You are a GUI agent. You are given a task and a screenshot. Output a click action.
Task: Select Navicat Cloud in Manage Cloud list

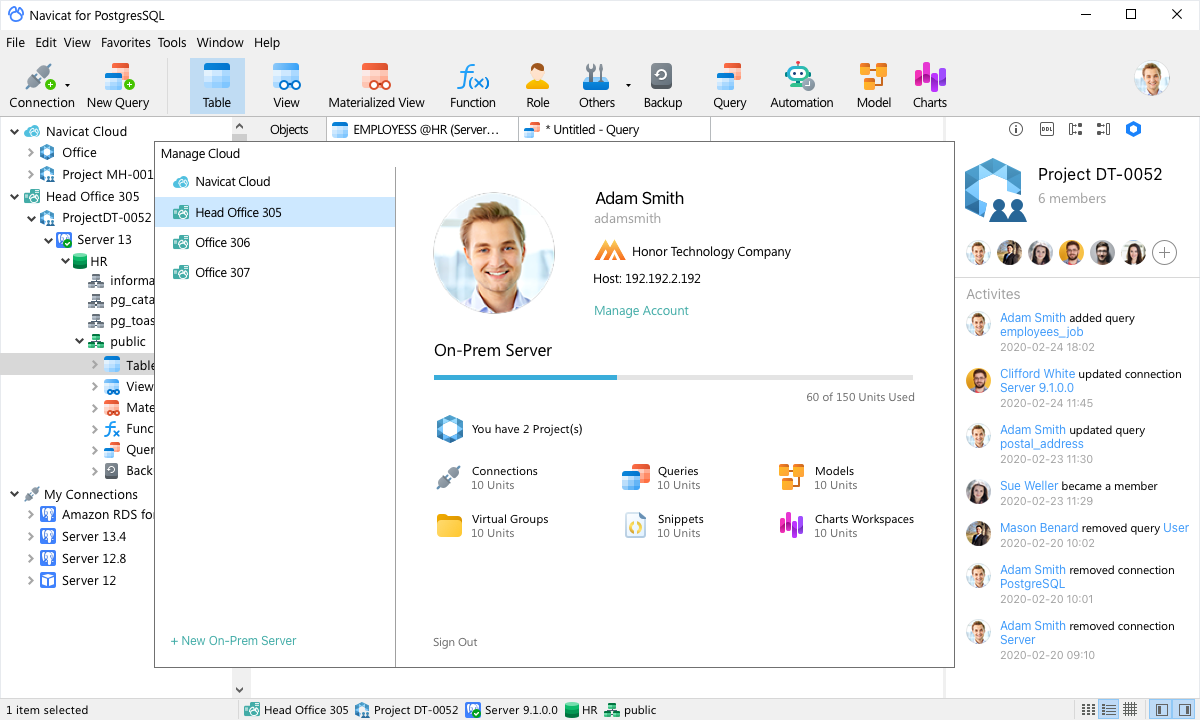tap(275, 182)
